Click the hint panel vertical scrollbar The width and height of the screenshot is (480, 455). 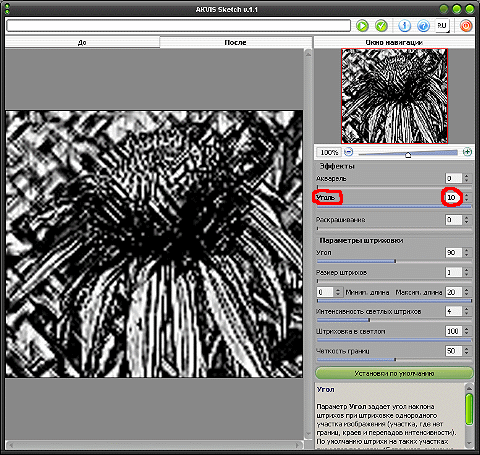tap(469, 416)
